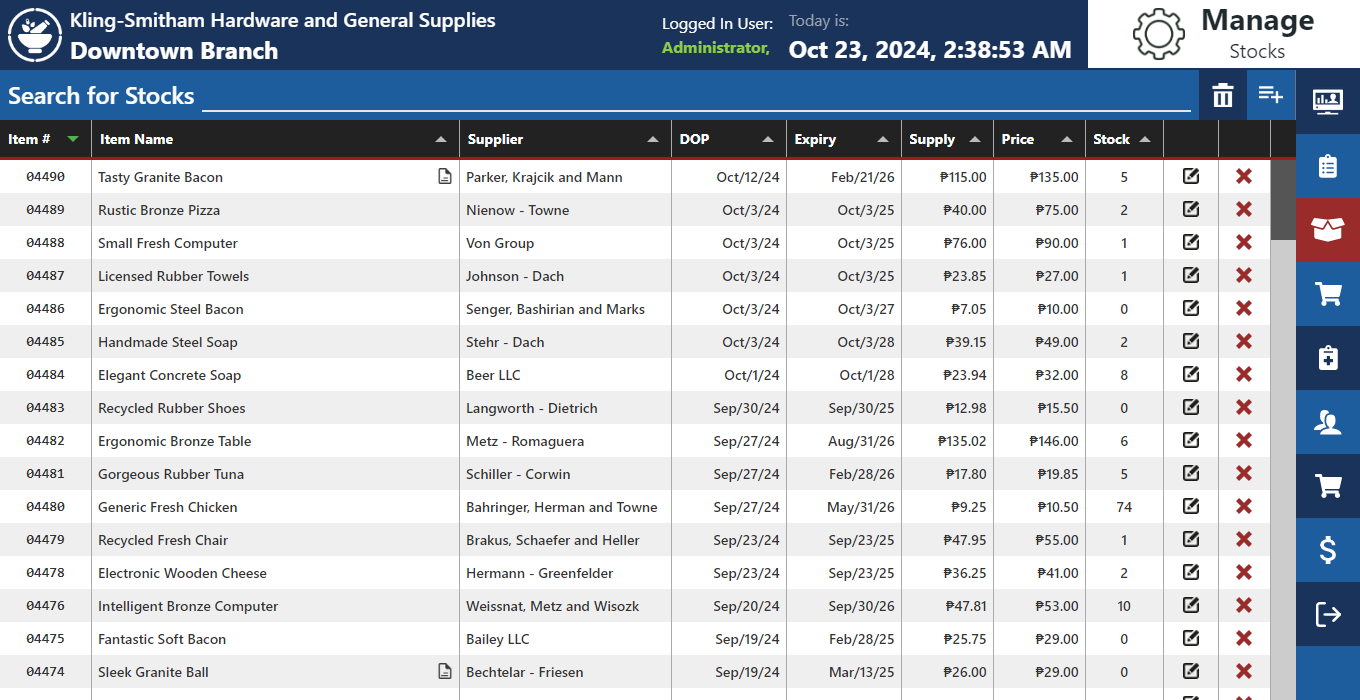Viewport: 1360px width, 700px height.
Task: Open note icon for Sleek Granite Ball
Action: coord(445,672)
